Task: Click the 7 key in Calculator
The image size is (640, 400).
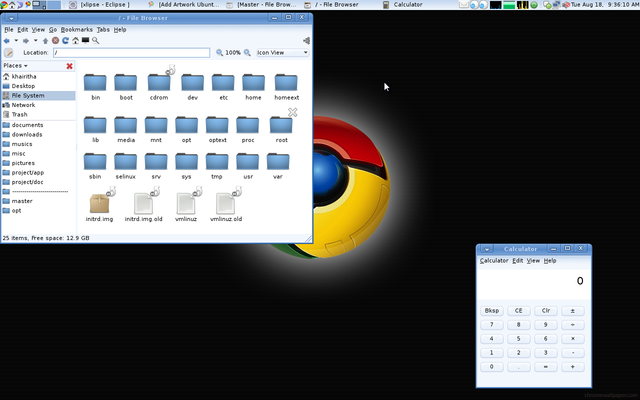Action: point(491,325)
